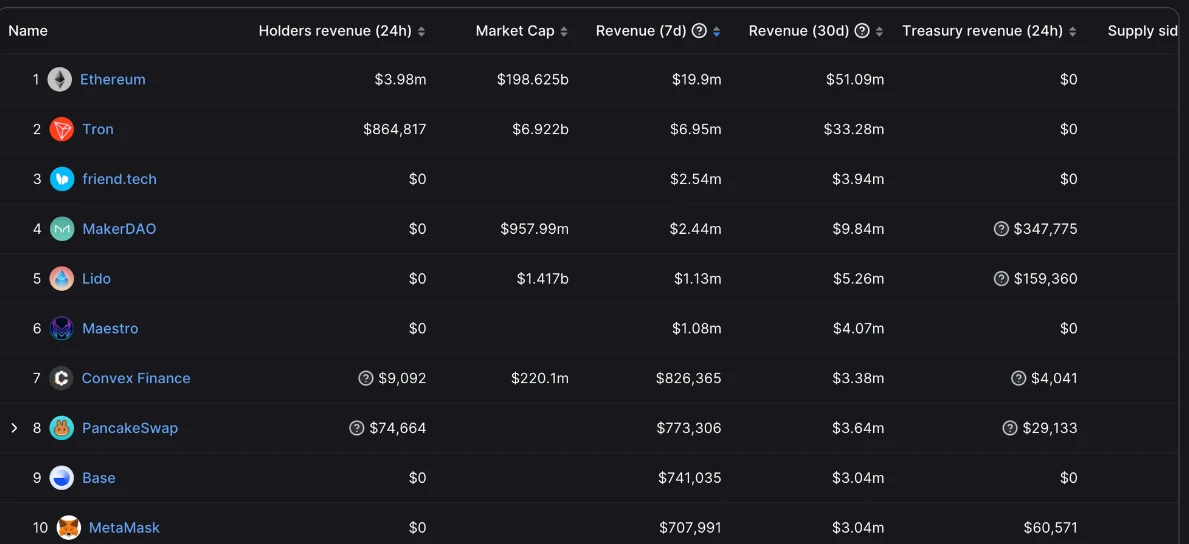Click the Ethereum logo icon
The image size is (1189, 544).
(x=60, y=79)
